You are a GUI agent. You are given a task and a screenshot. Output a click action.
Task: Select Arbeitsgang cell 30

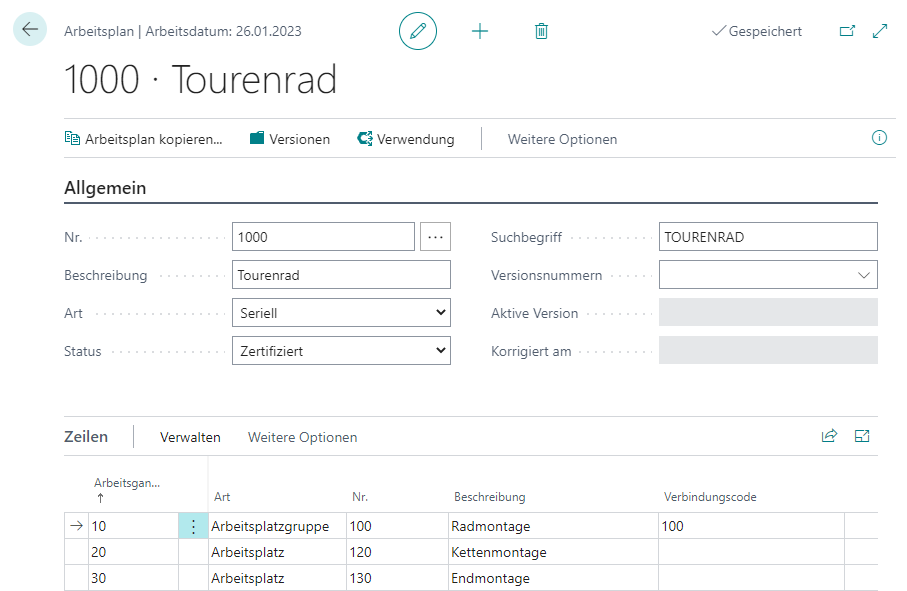(134, 578)
